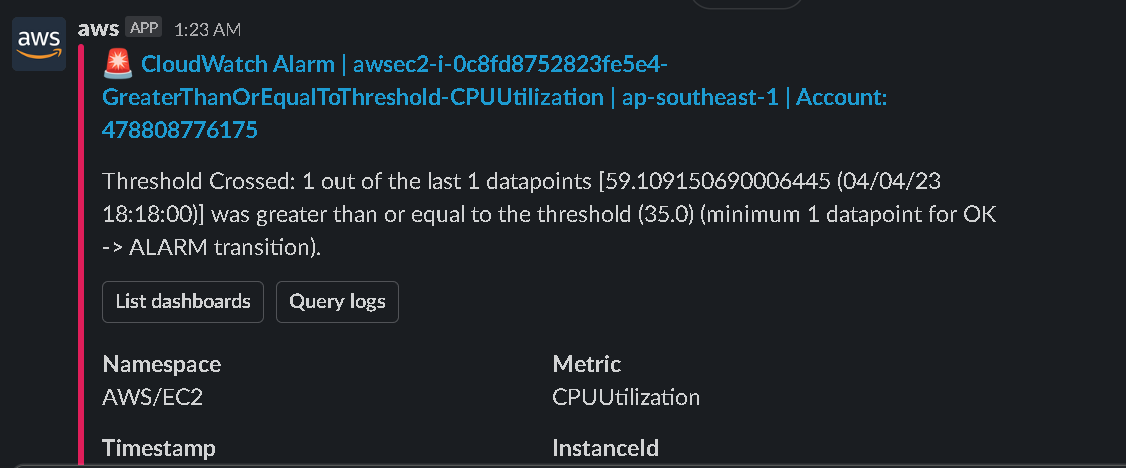Click the APP badge next to aws
Screen dimensions: 1126x468
[x=144, y=29]
